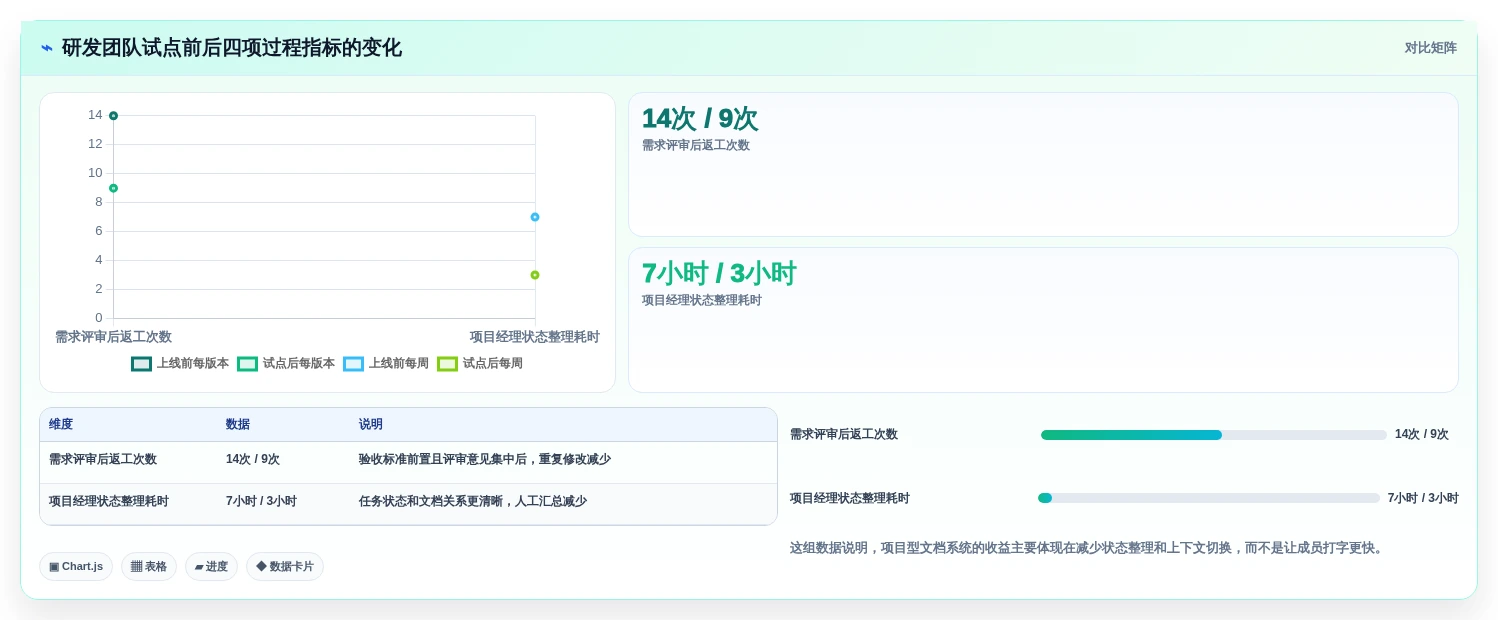Click the large 14次 / 9次 card value
This screenshot has width=1498, height=620.
(700, 119)
